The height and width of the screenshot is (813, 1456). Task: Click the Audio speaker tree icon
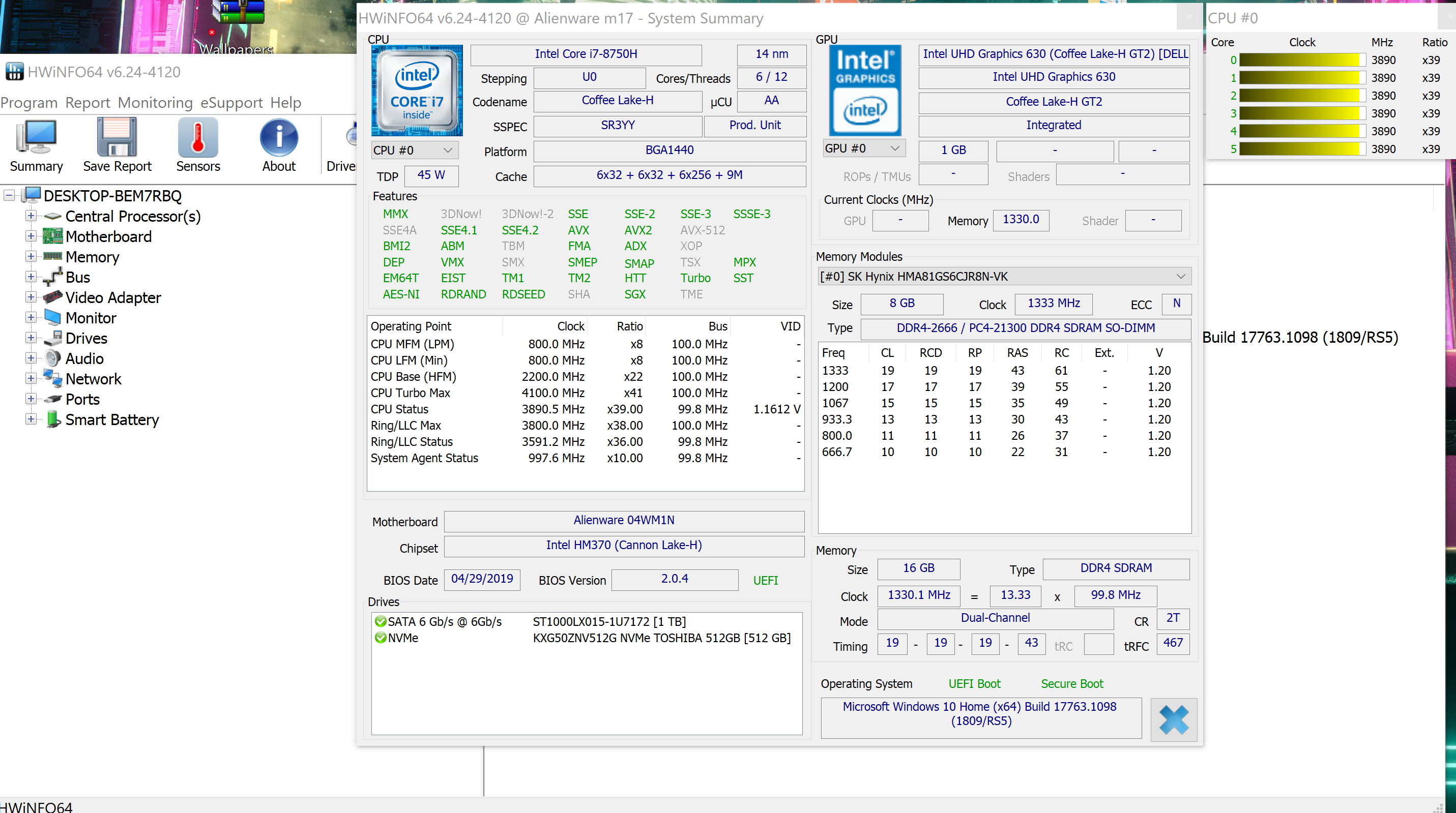52,358
